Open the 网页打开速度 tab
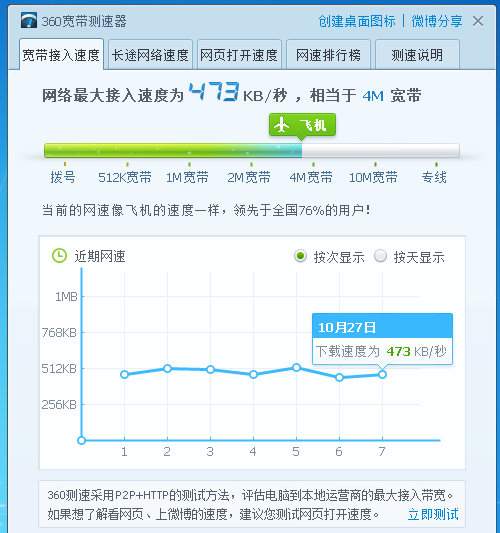500x533 pixels. pyautogui.click(x=239, y=55)
